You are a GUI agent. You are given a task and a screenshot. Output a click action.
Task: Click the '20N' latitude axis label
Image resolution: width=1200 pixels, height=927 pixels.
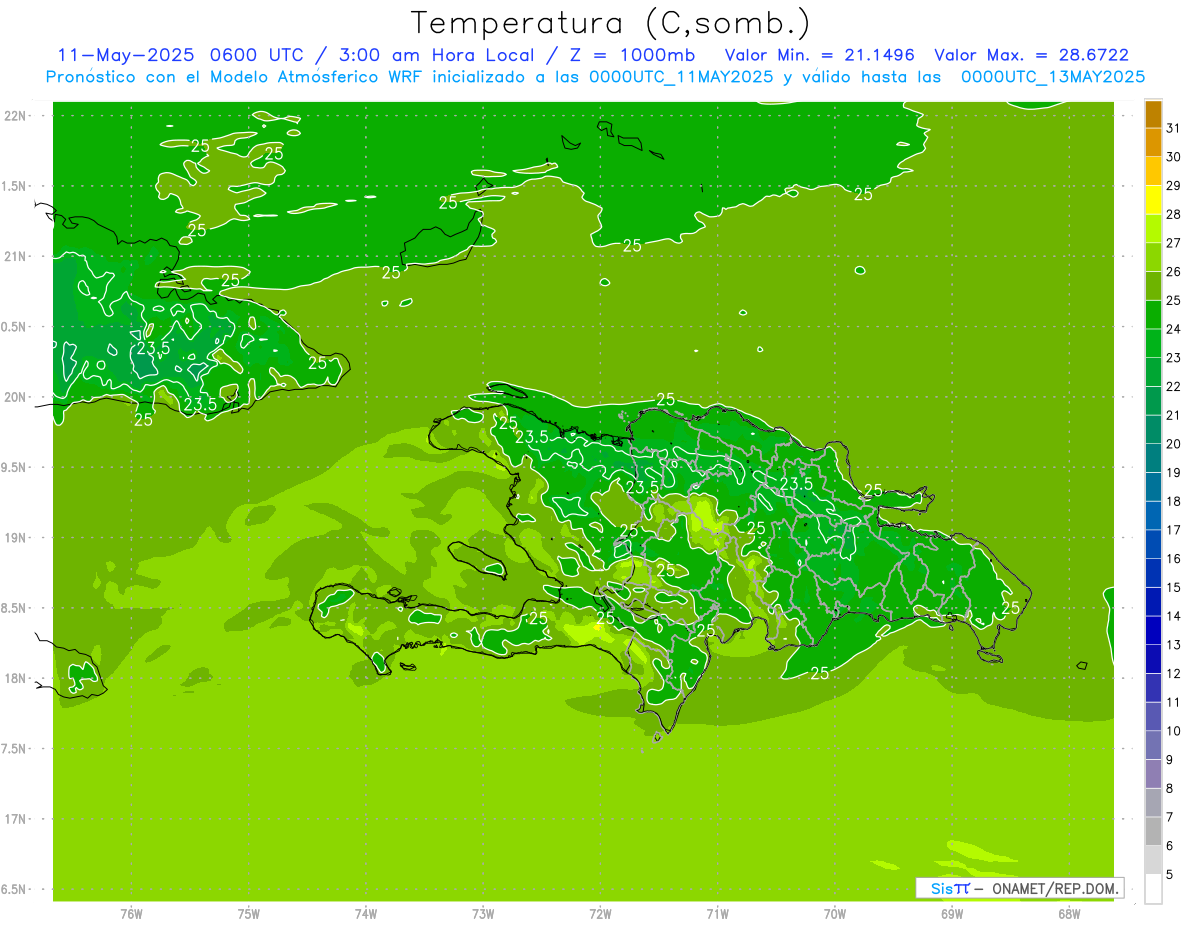coord(15,397)
